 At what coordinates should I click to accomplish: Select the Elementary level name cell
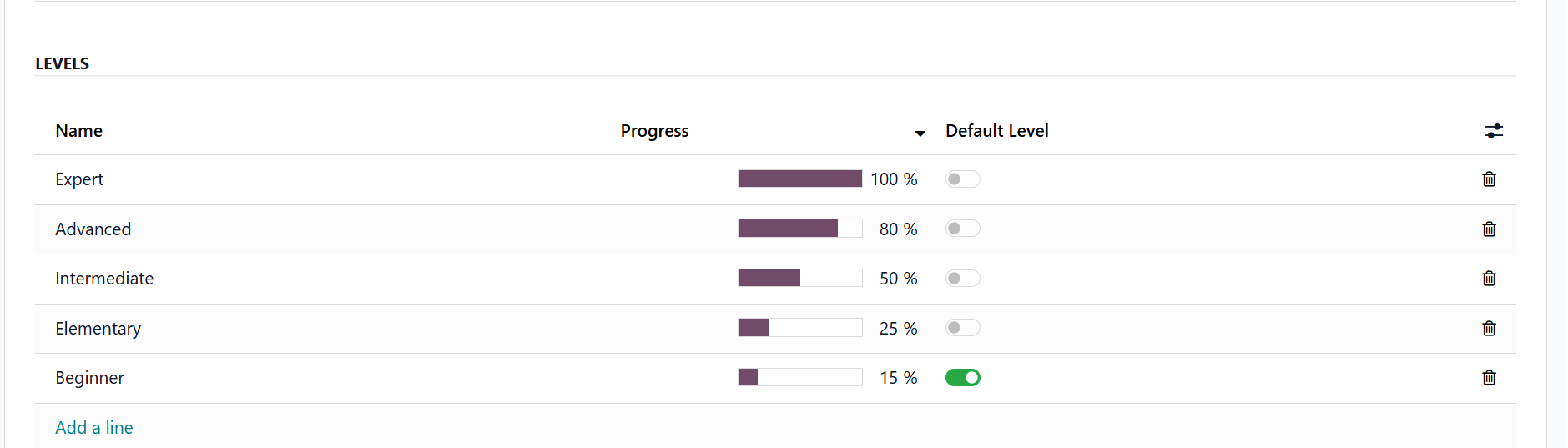click(x=98, y=329)
